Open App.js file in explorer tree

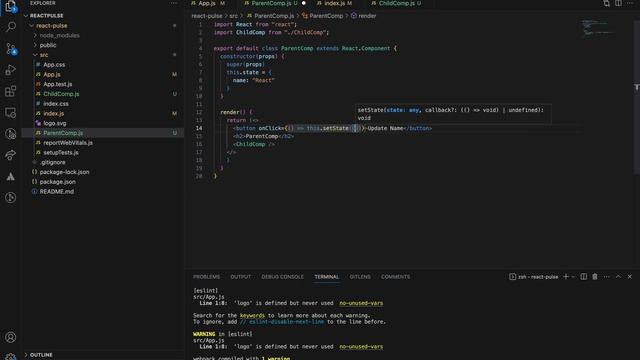tap(51, 74)
